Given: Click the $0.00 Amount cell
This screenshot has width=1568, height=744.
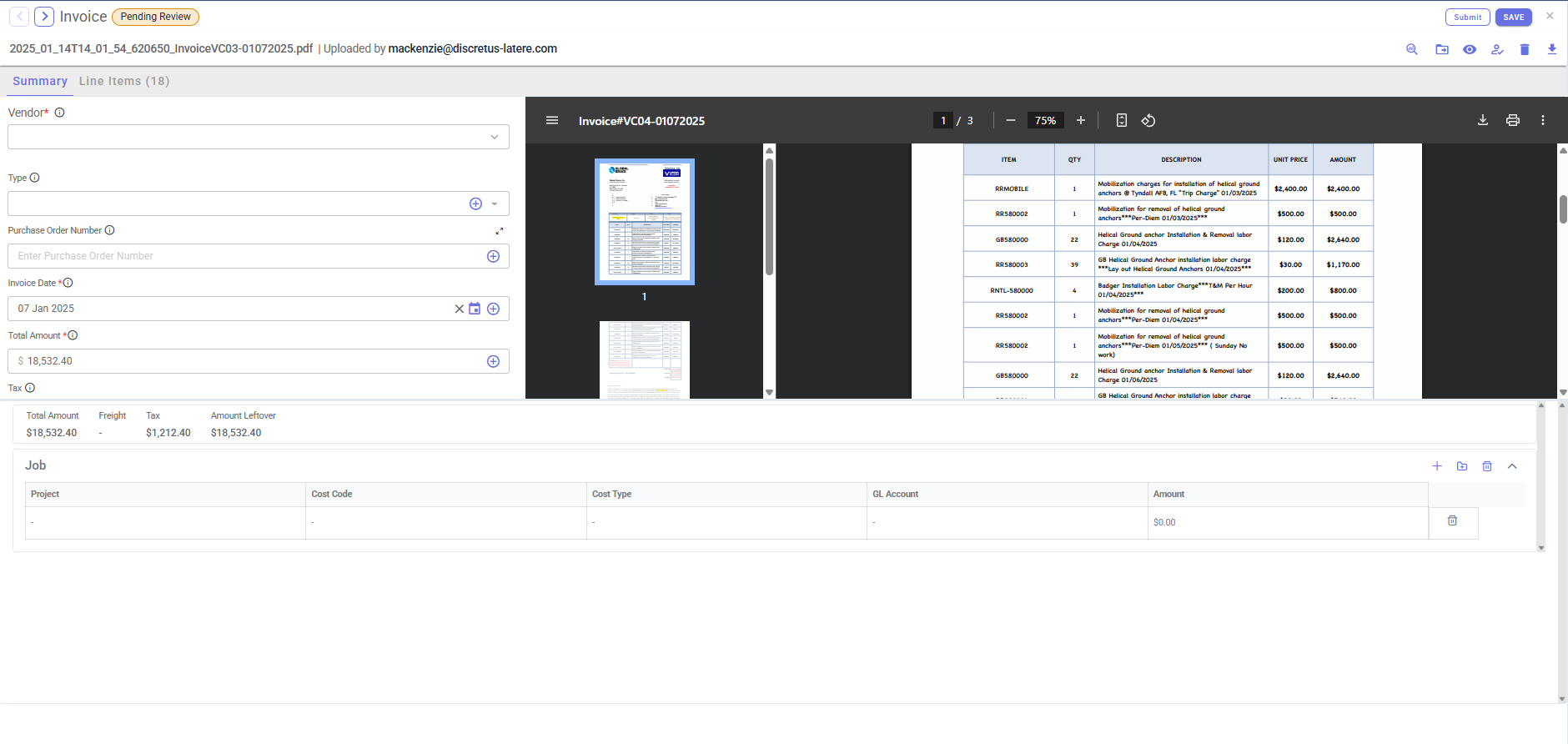Looking at the screenshot, I should pos(1288,523).
